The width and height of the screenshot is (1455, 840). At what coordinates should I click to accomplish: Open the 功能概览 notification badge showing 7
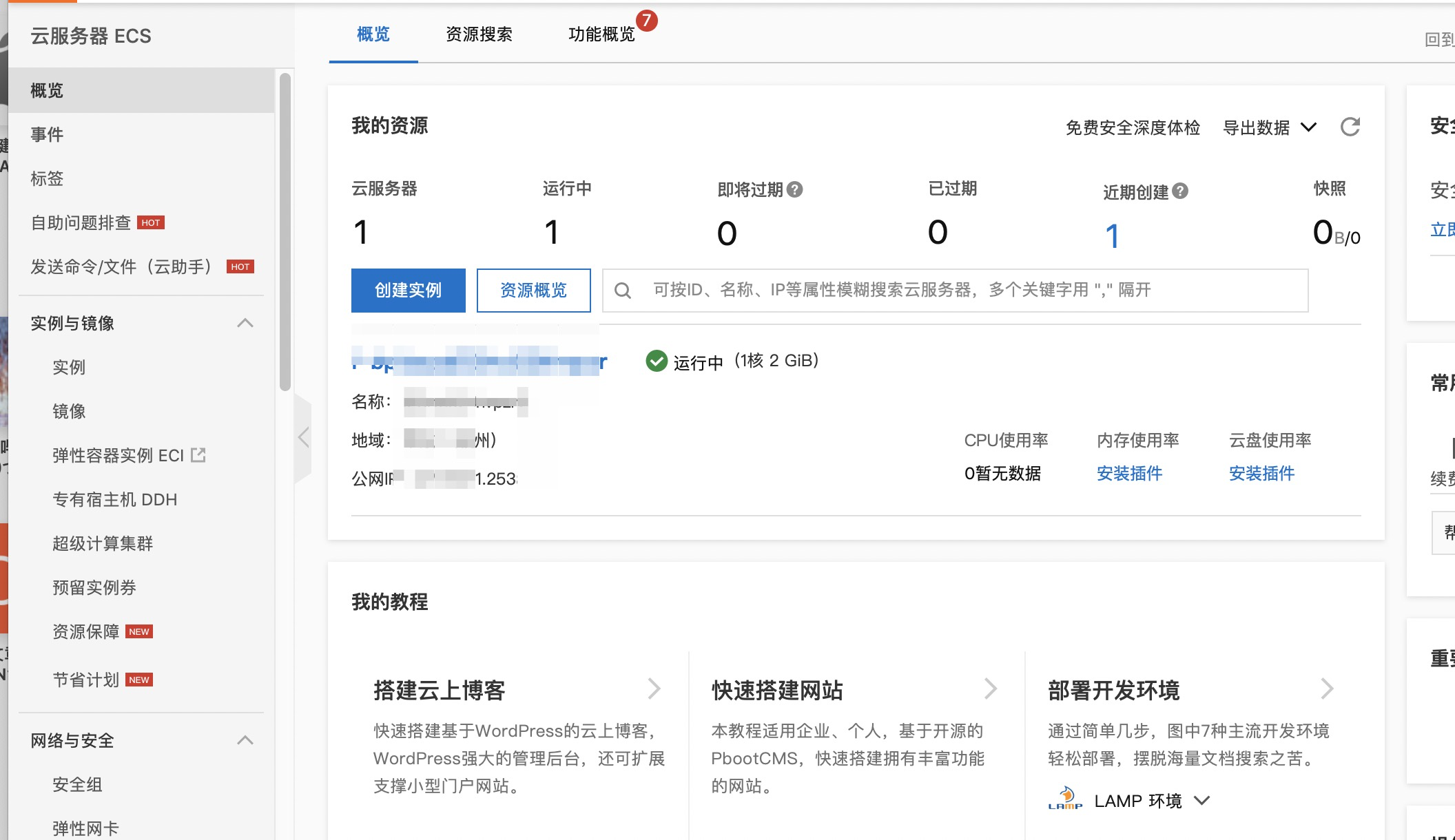click(646, 20)
